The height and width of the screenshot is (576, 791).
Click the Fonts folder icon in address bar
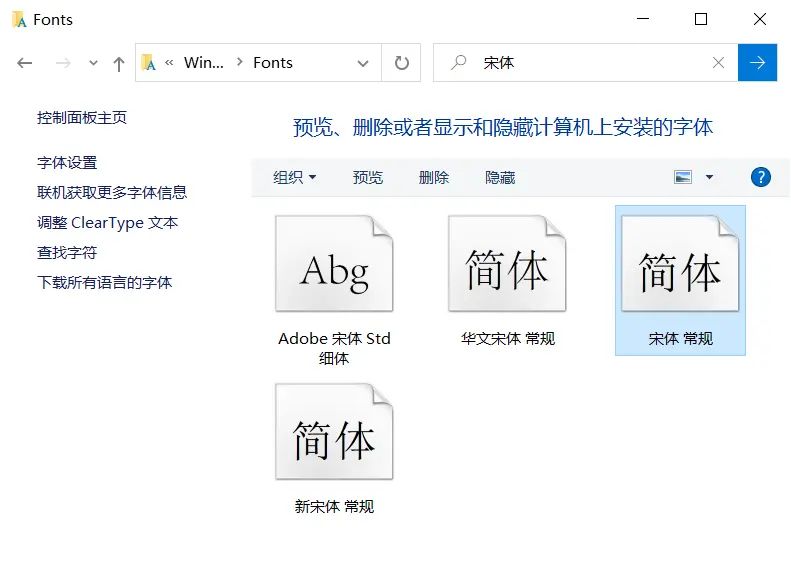[148, 63]
